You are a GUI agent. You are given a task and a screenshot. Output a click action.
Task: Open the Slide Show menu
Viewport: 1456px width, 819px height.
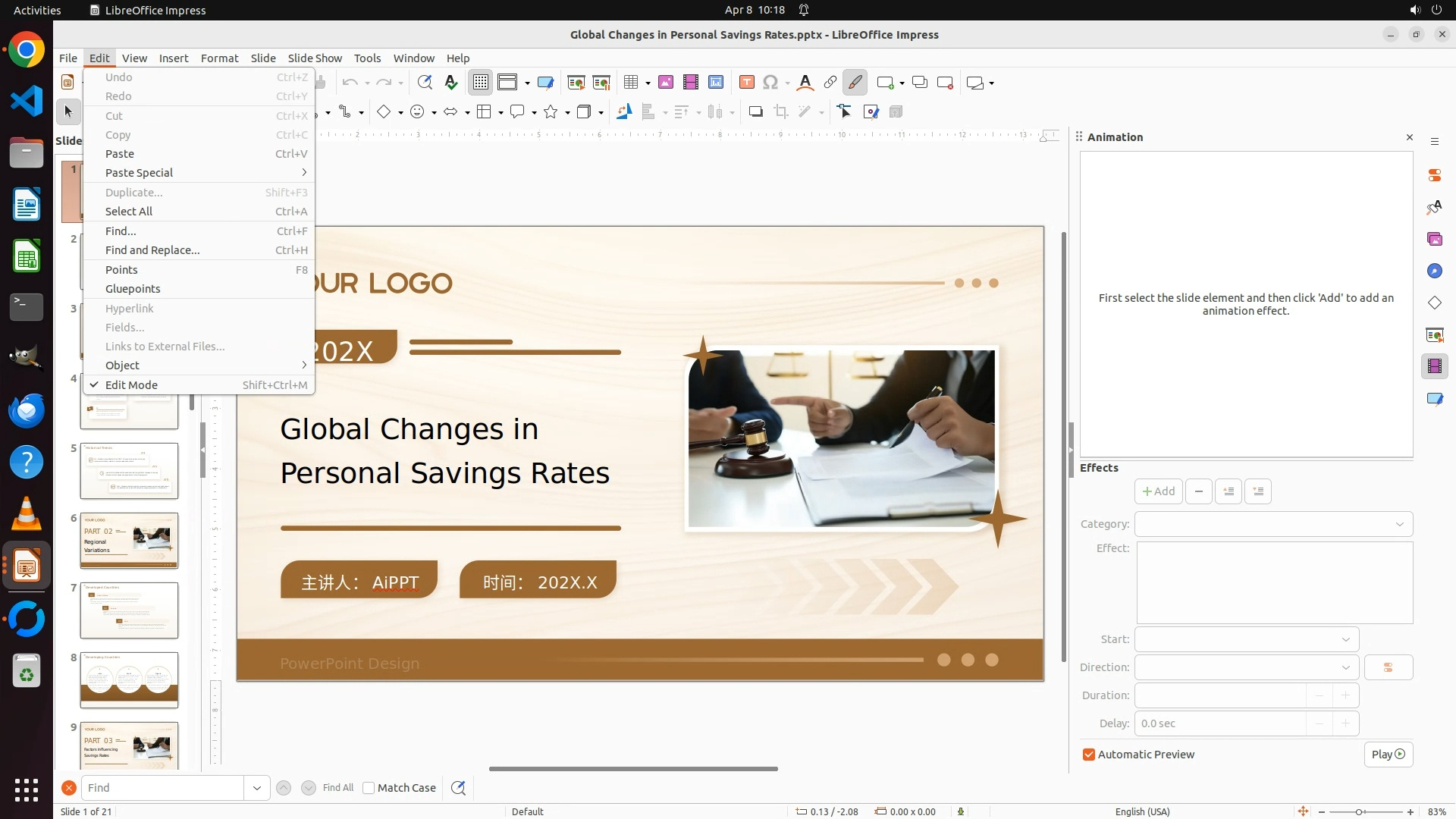315,58
